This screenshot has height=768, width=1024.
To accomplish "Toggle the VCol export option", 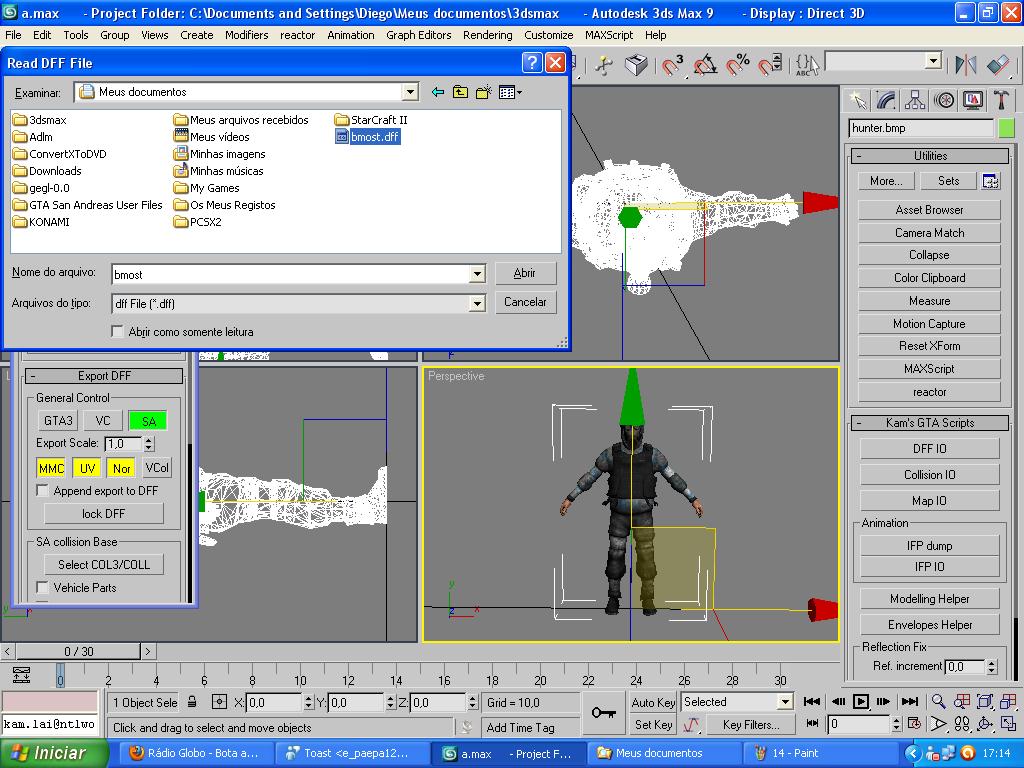I will pyautogui.click(x=157, y=468).
